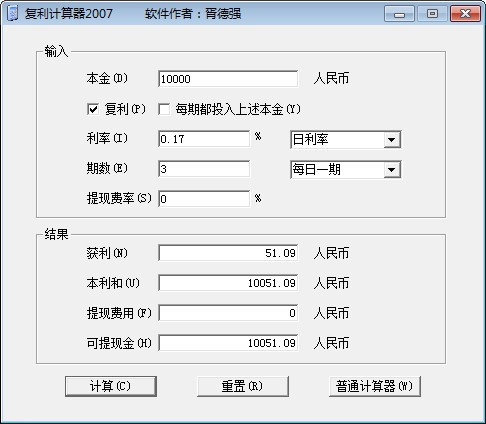Open the 日利率 rate type dropdown
This screenshot has height=424, width=486.
(x=392, y=140)
